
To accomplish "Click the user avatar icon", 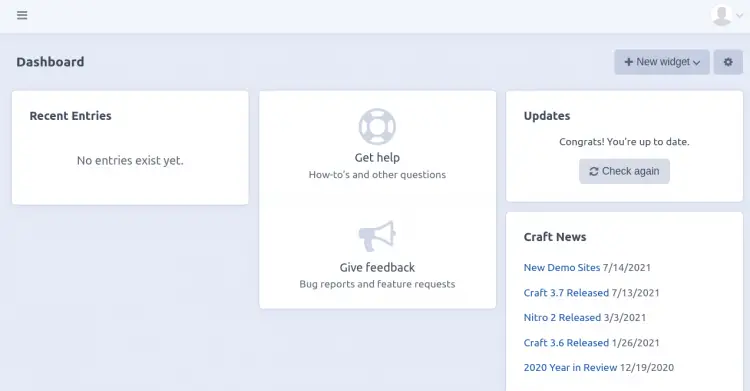I will coord(721,15).
